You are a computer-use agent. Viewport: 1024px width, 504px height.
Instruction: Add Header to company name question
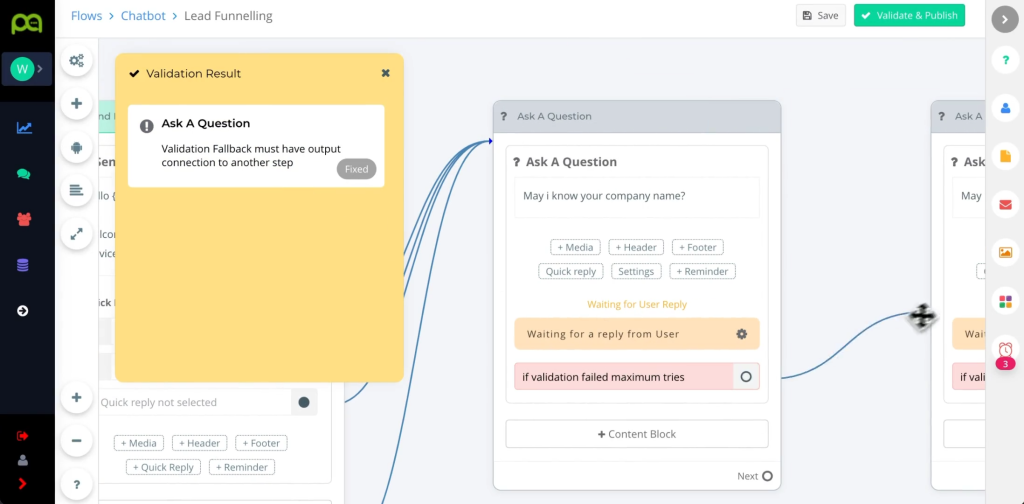click(x=636, y=247)
